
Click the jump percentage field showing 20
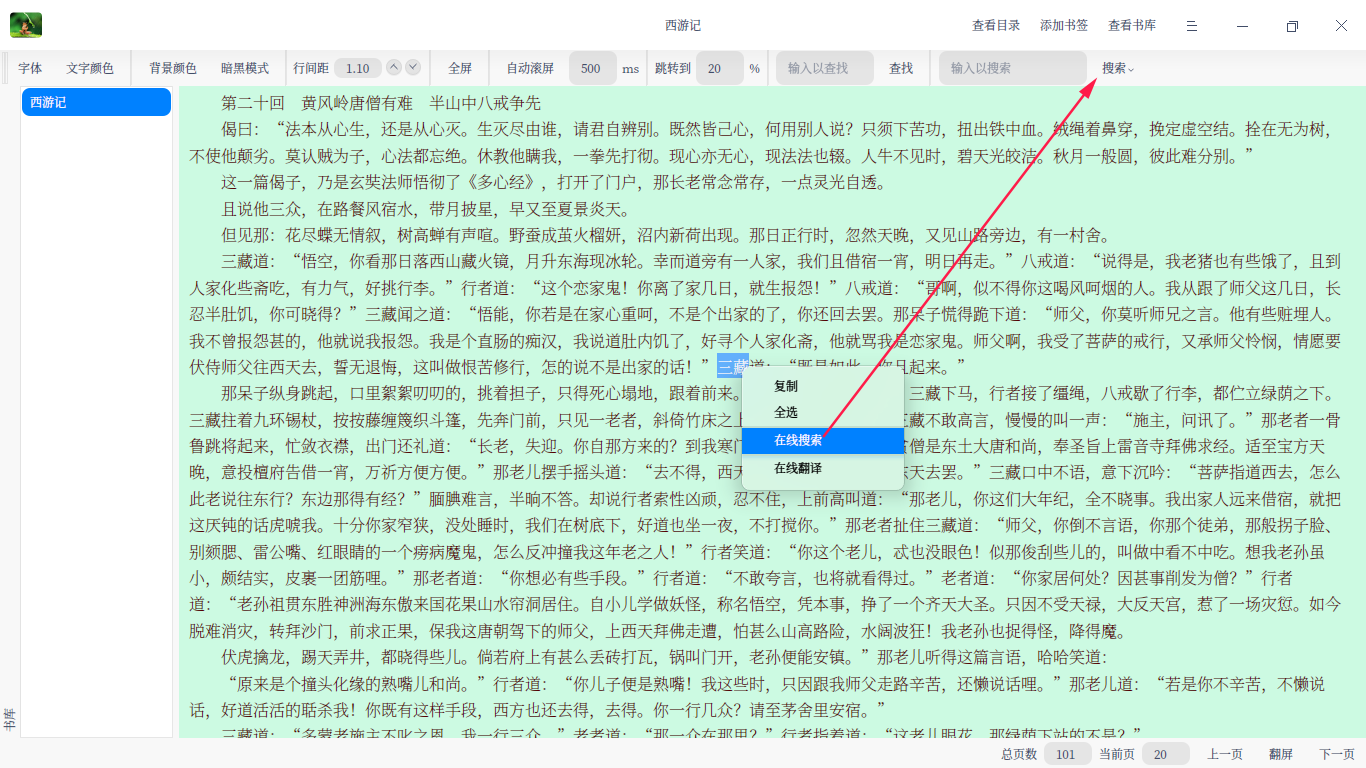719,68
